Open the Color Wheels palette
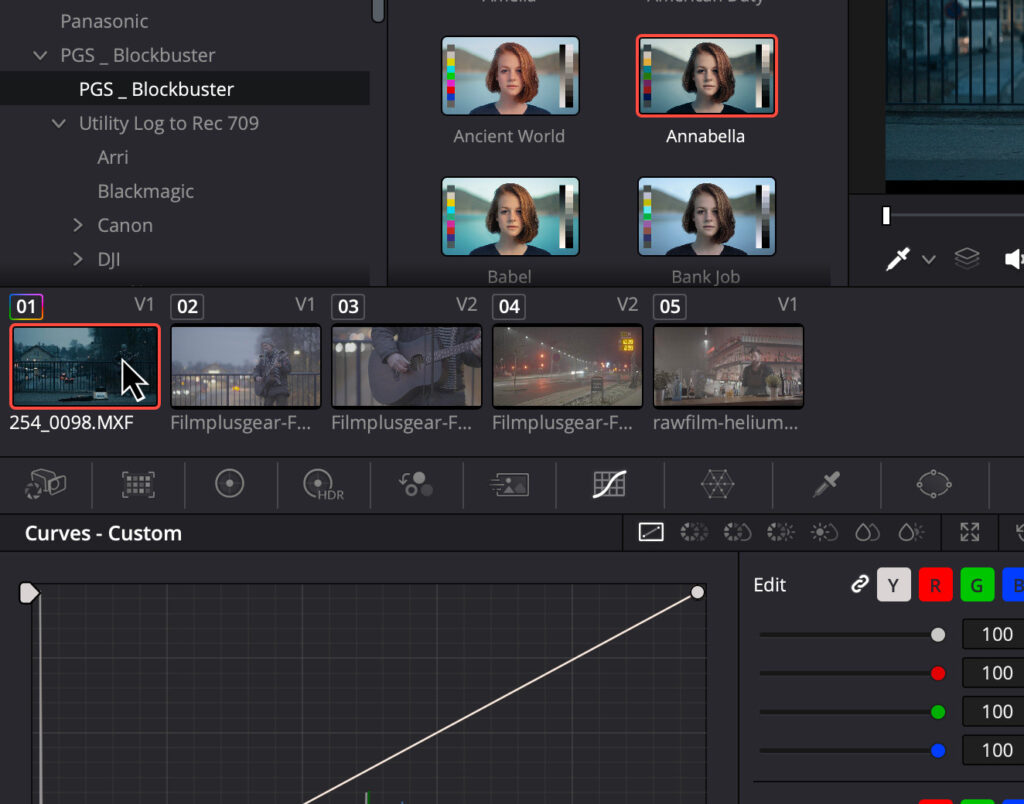The image size is (1024, 804). coord(229,485)
